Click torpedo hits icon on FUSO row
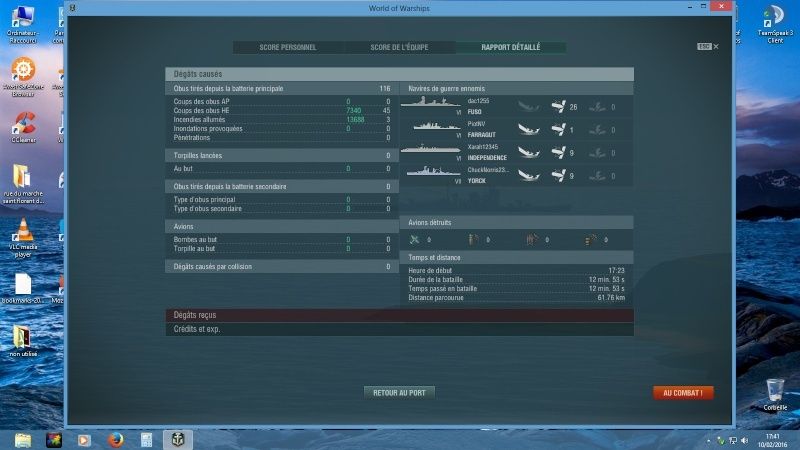 tap(597, 107)
